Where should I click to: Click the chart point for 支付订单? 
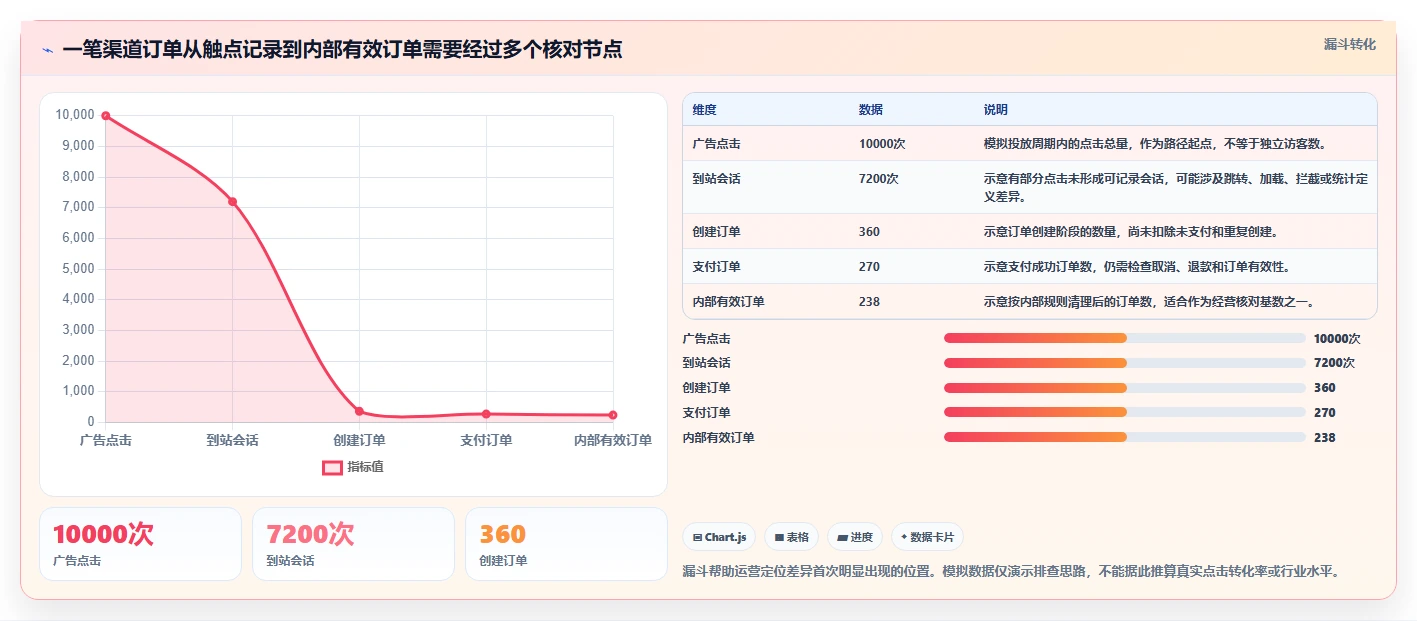point(486,414)
